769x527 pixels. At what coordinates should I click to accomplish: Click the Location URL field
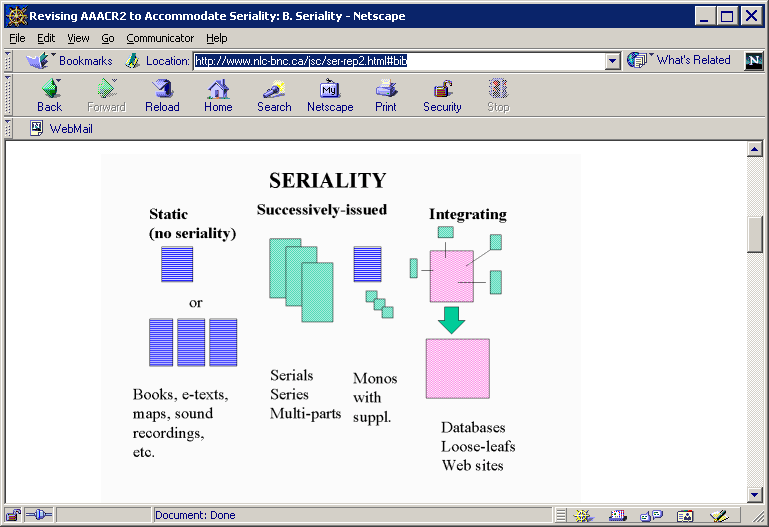pyautogui.click(x=400, y=61)
